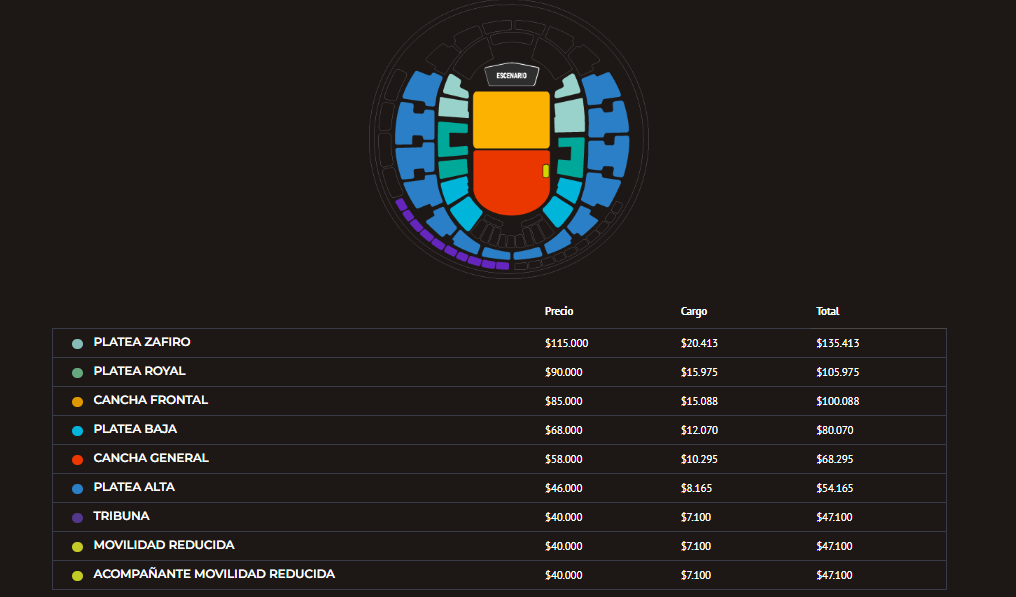Click the ESCENARIO stage label on the map
1016x597 pixels.
[x=511, y=75]
